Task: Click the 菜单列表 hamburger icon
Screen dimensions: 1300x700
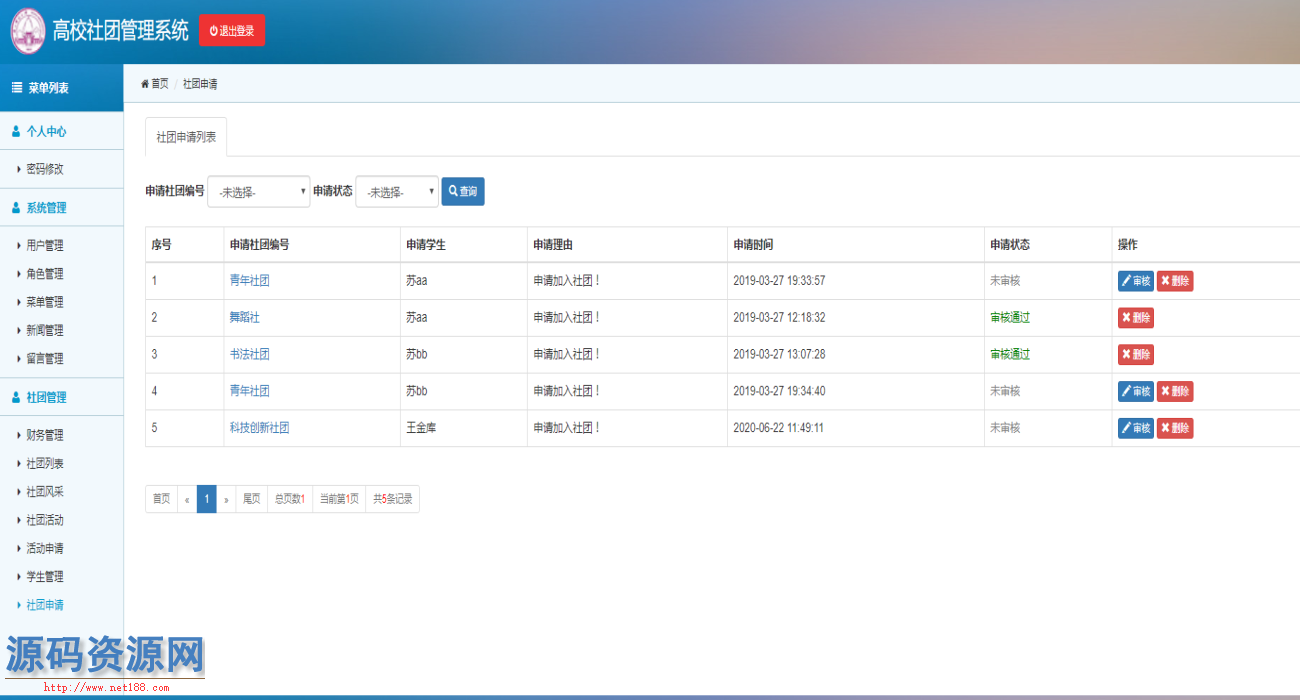Action: pyautogui.click(x=17, y=88)
